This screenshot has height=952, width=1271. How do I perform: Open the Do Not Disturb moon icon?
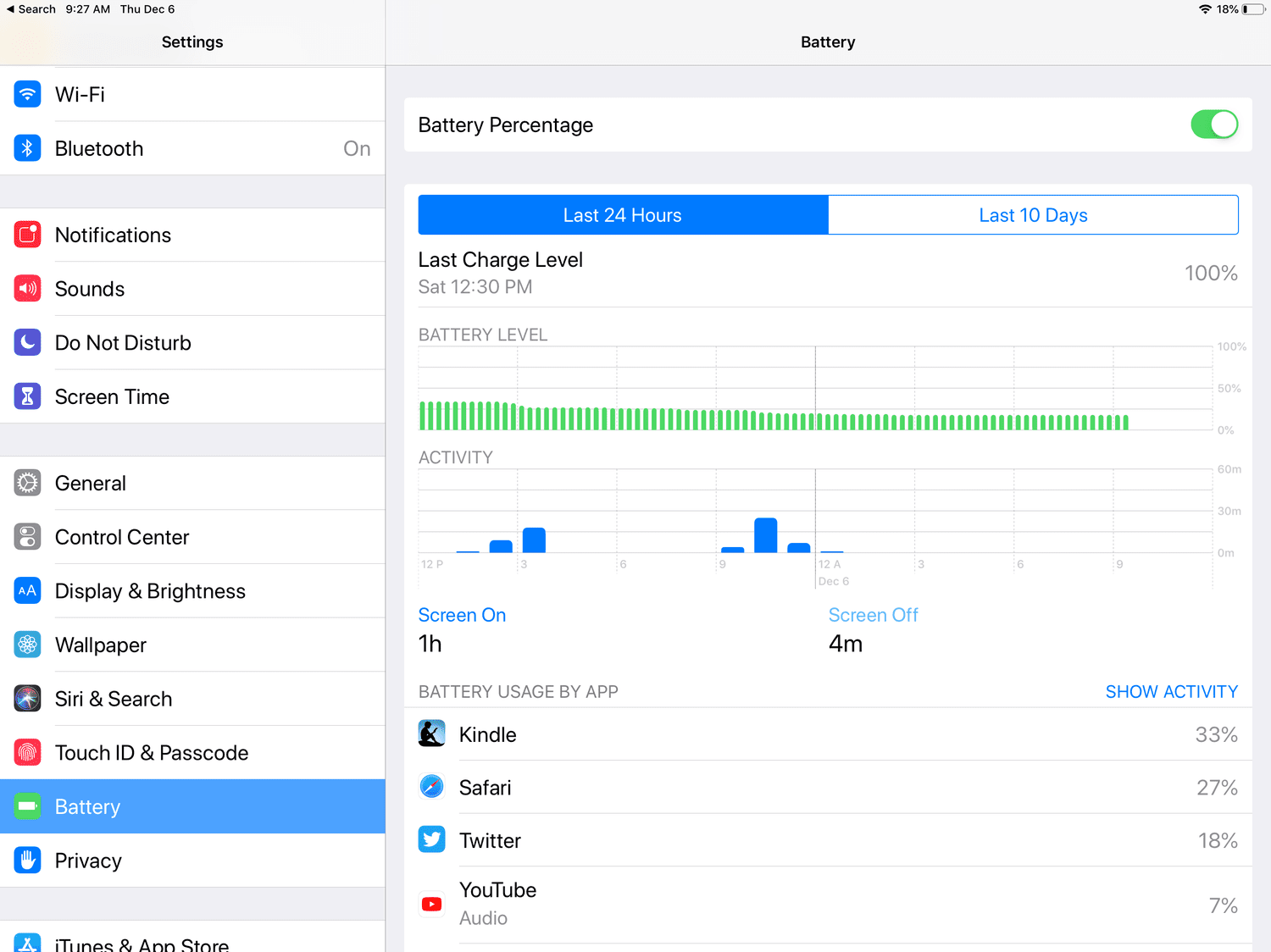pos(27,343)
